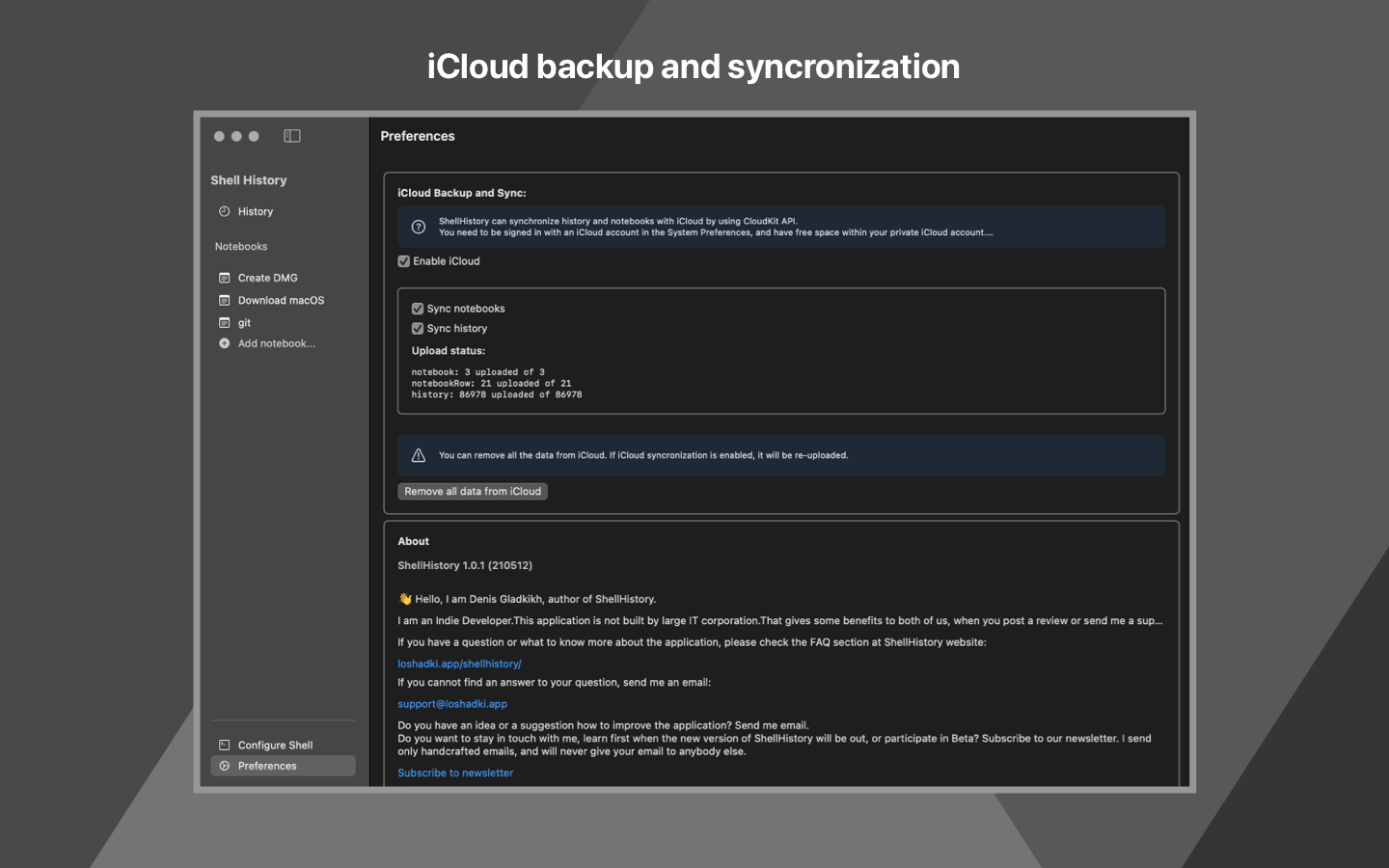Click the iCloud Backup and Sync: heading
Screen dimensions: 1389x868
click(462, 193)
